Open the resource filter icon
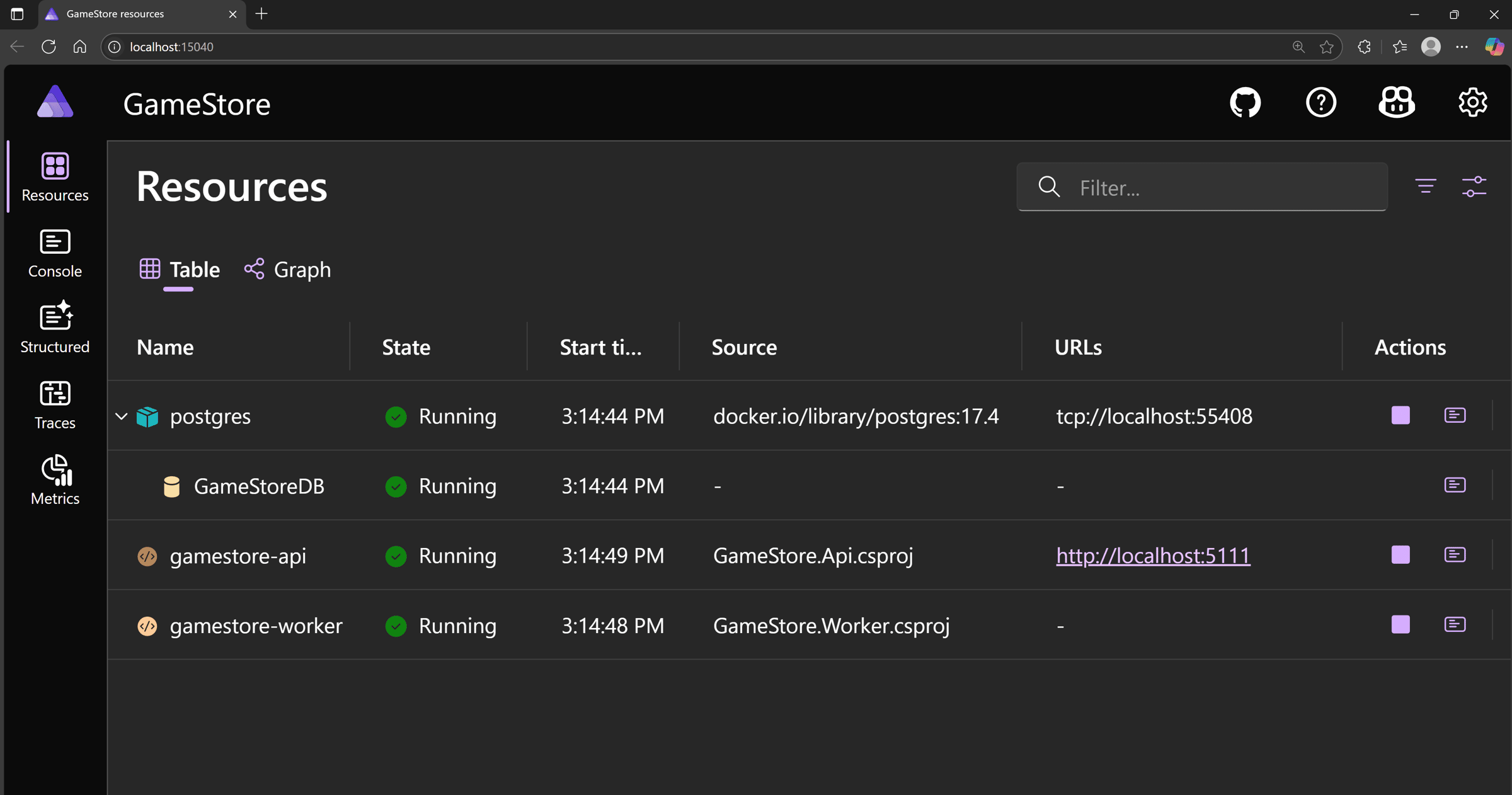This screenshot has width=1512, height=795. click(x=1426, y=186)
